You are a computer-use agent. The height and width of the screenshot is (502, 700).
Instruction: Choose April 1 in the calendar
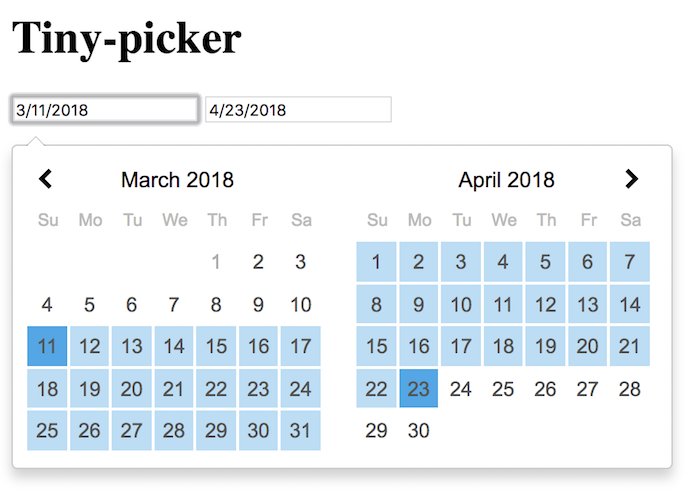[x=377, y=263]
